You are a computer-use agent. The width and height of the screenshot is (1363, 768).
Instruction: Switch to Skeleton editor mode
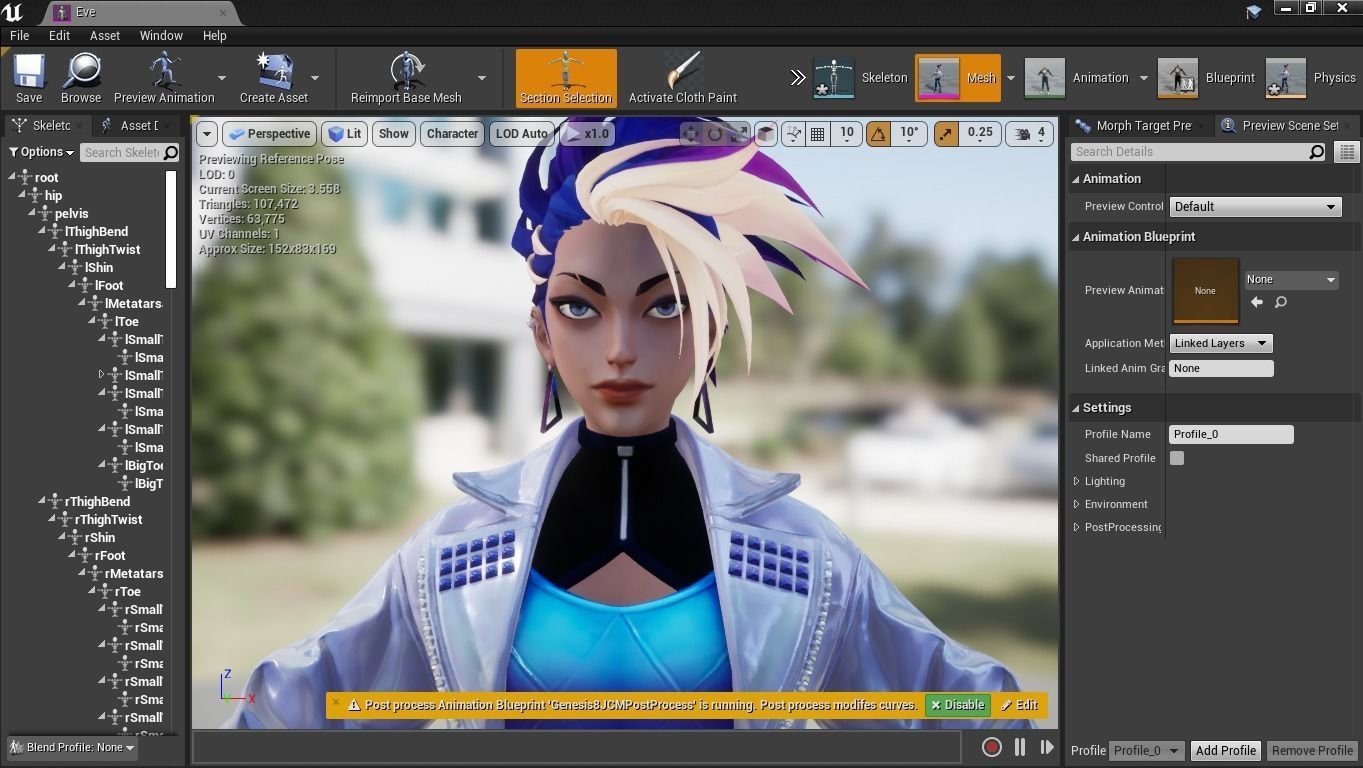[x=860, y=78]
